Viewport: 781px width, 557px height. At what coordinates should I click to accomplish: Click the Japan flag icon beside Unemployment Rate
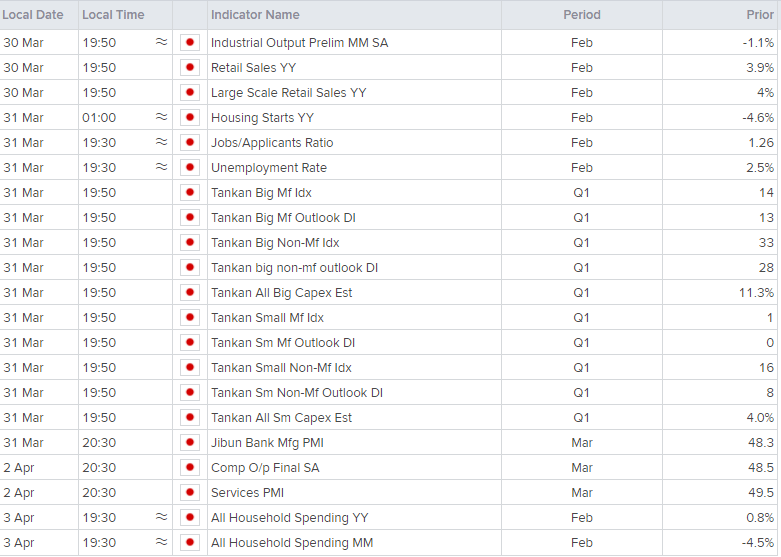point(190,167)
